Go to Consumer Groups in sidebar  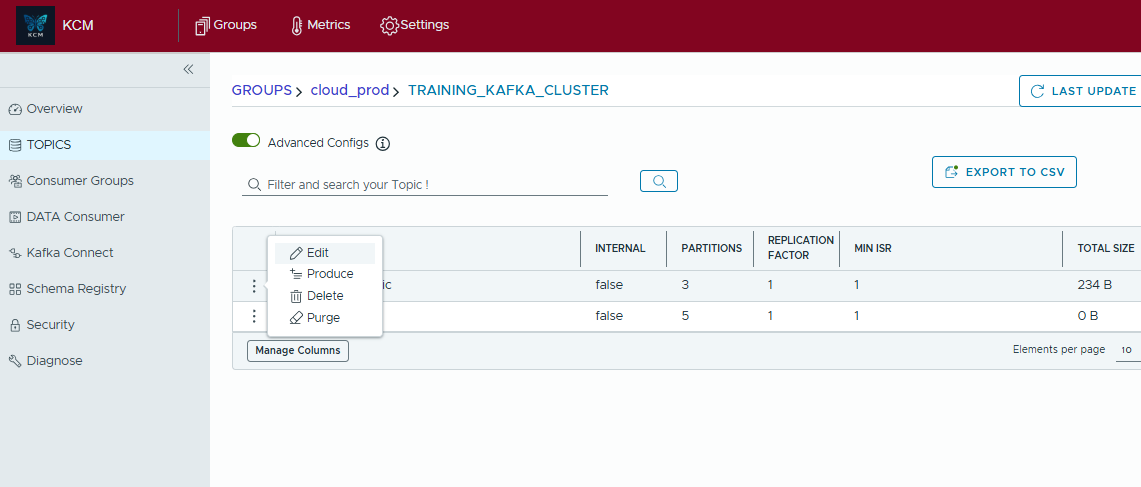[x=80, y=181]
